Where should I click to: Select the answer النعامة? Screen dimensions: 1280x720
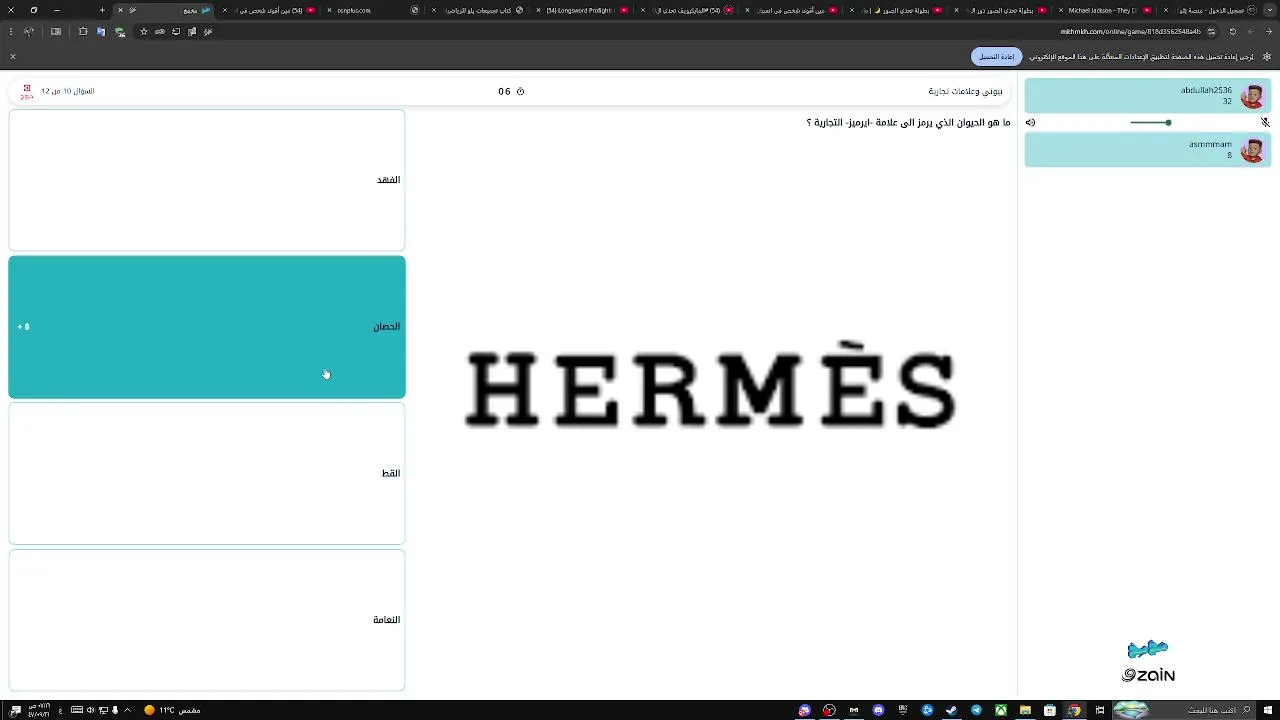coord(207,620)
